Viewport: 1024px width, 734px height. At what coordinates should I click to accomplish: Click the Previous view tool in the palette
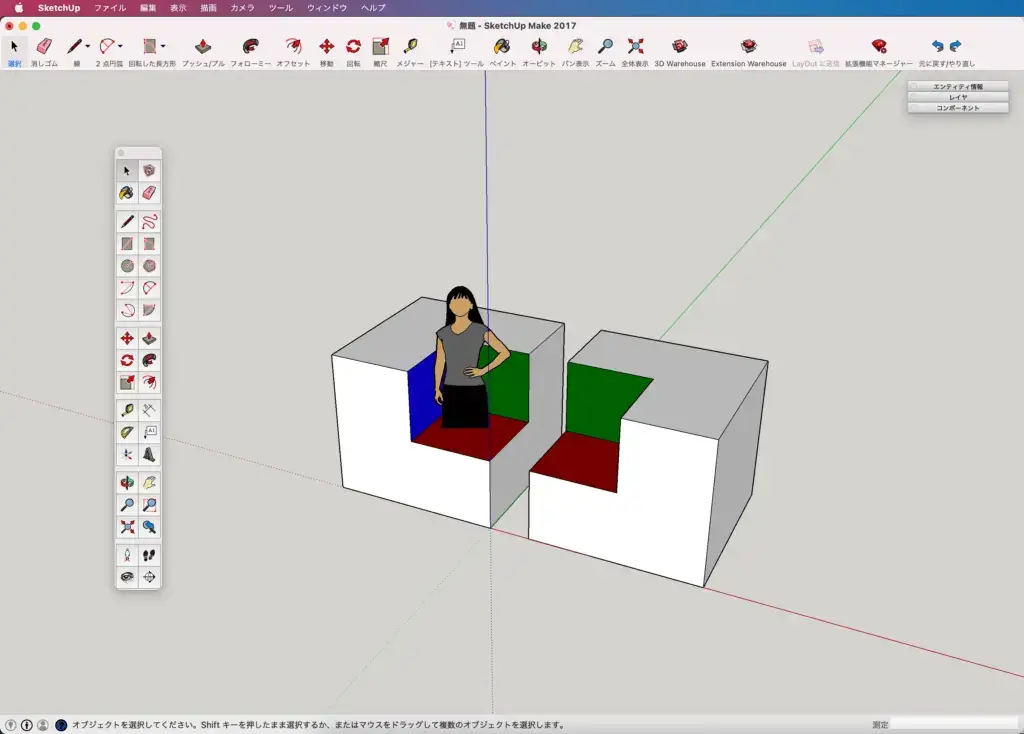(x=150, y=526)
